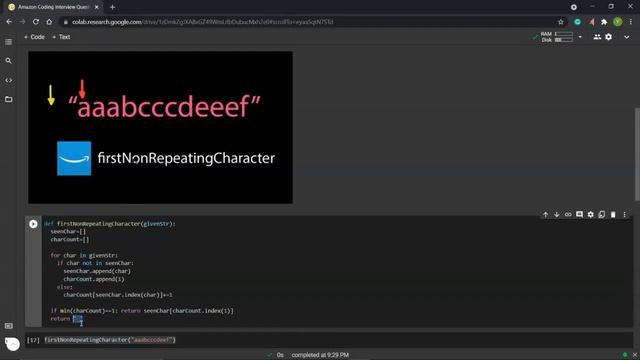Mirror the cell in a tab
Viewport: 640px width, 360px height.
602,214
